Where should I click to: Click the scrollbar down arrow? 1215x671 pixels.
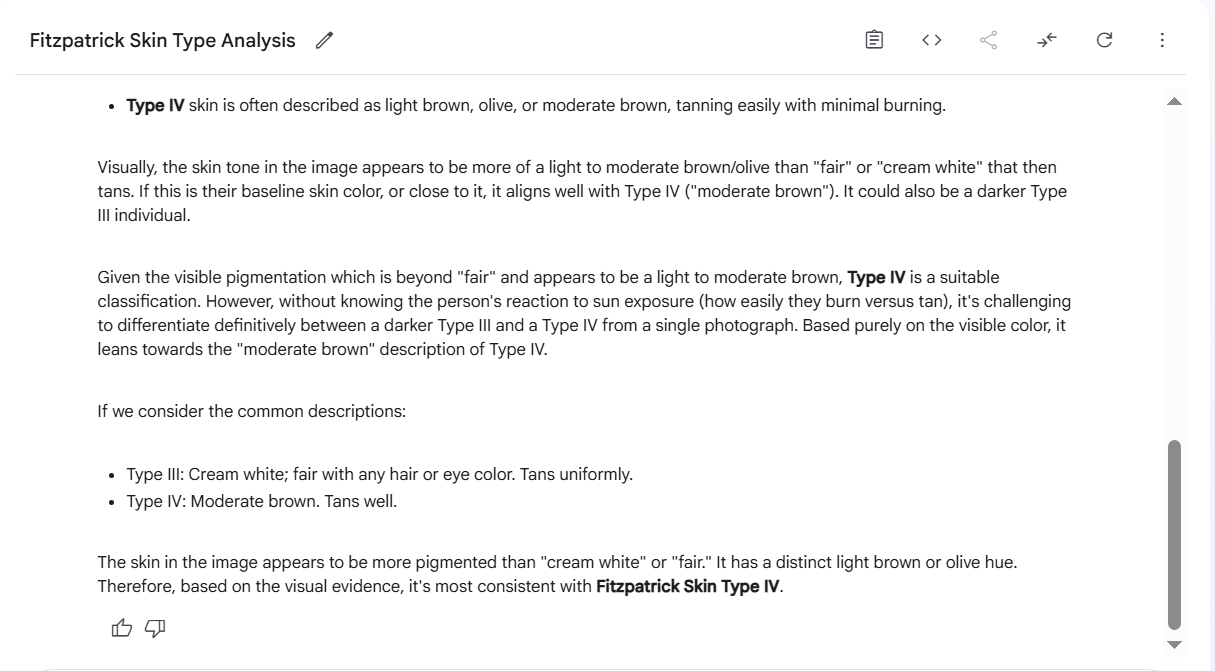(x=1175, y=645)
